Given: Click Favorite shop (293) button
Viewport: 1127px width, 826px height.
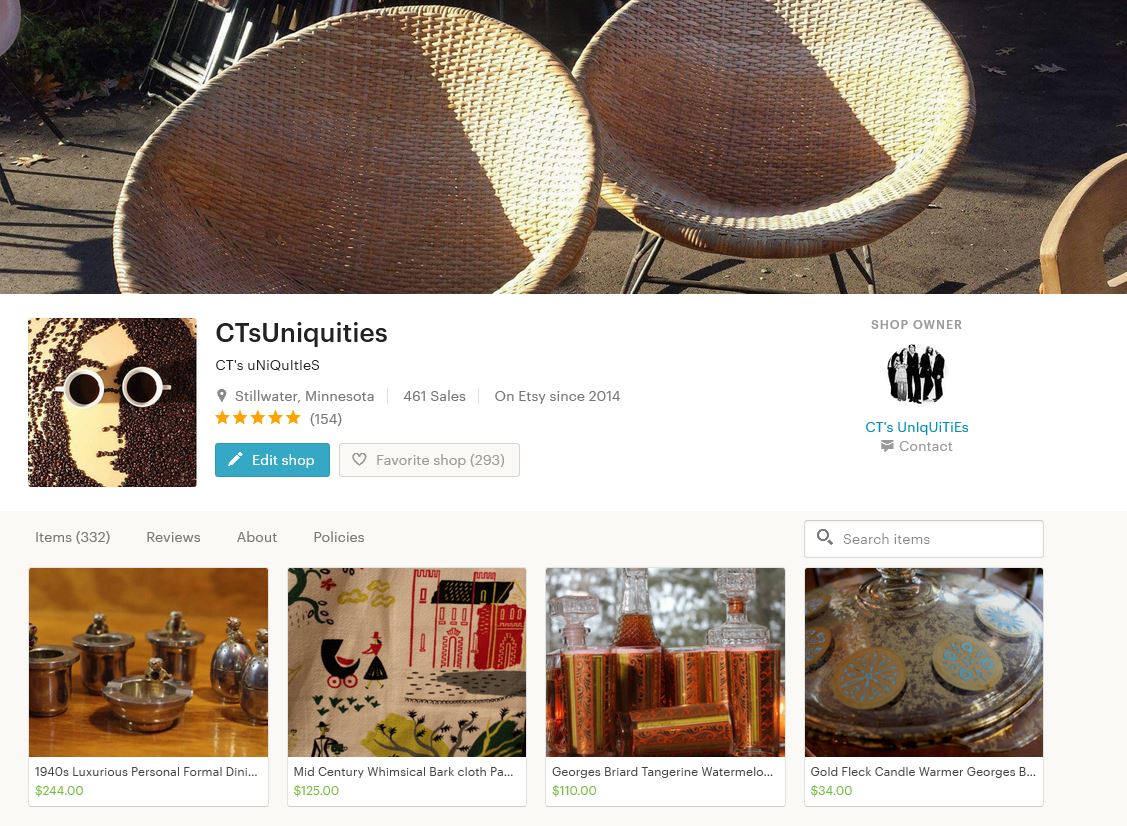Looking at the screenshot, I should pyautogui.click(x=429, y=460).
